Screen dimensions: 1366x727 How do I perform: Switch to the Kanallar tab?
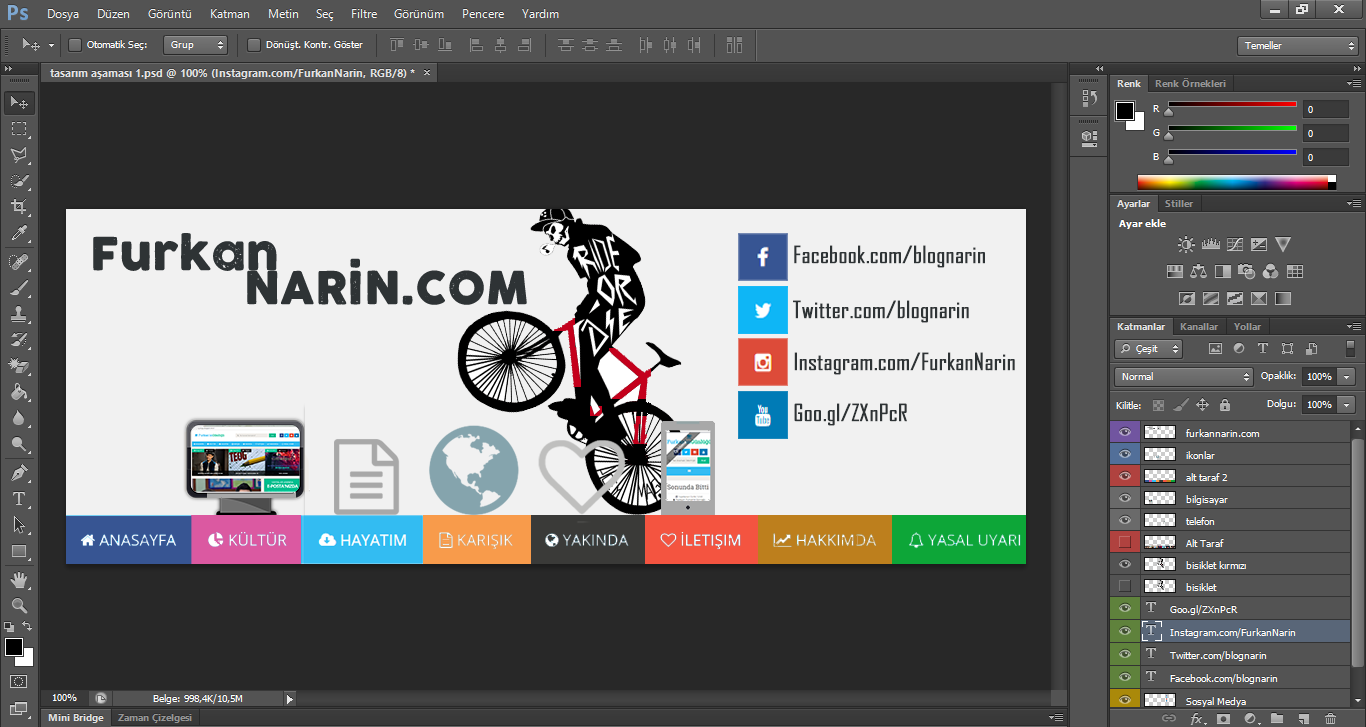(x=1199, y=327)
